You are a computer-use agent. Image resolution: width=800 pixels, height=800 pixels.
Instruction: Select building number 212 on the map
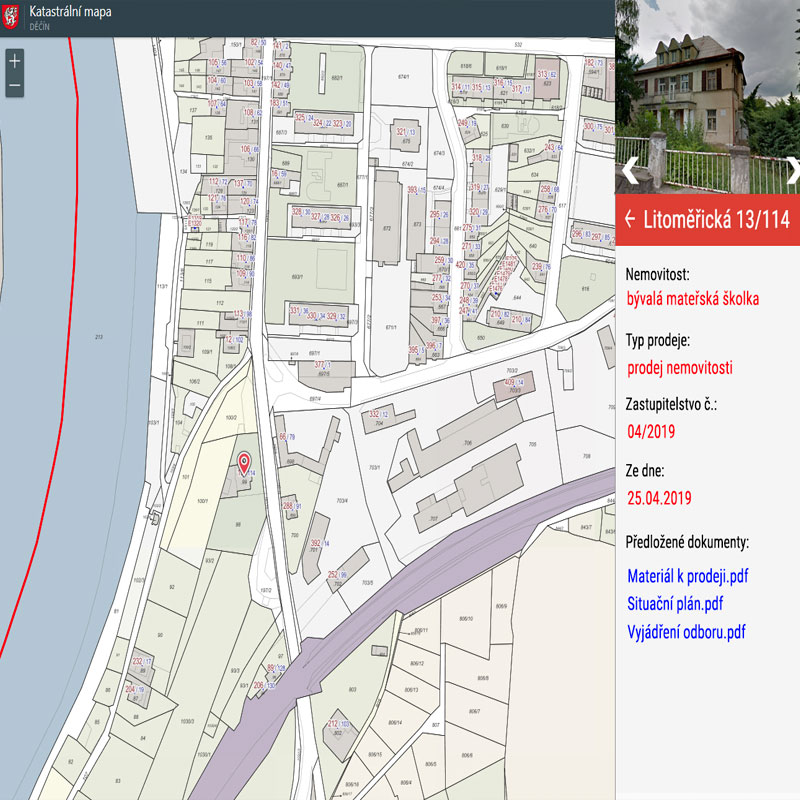point(334,723)
